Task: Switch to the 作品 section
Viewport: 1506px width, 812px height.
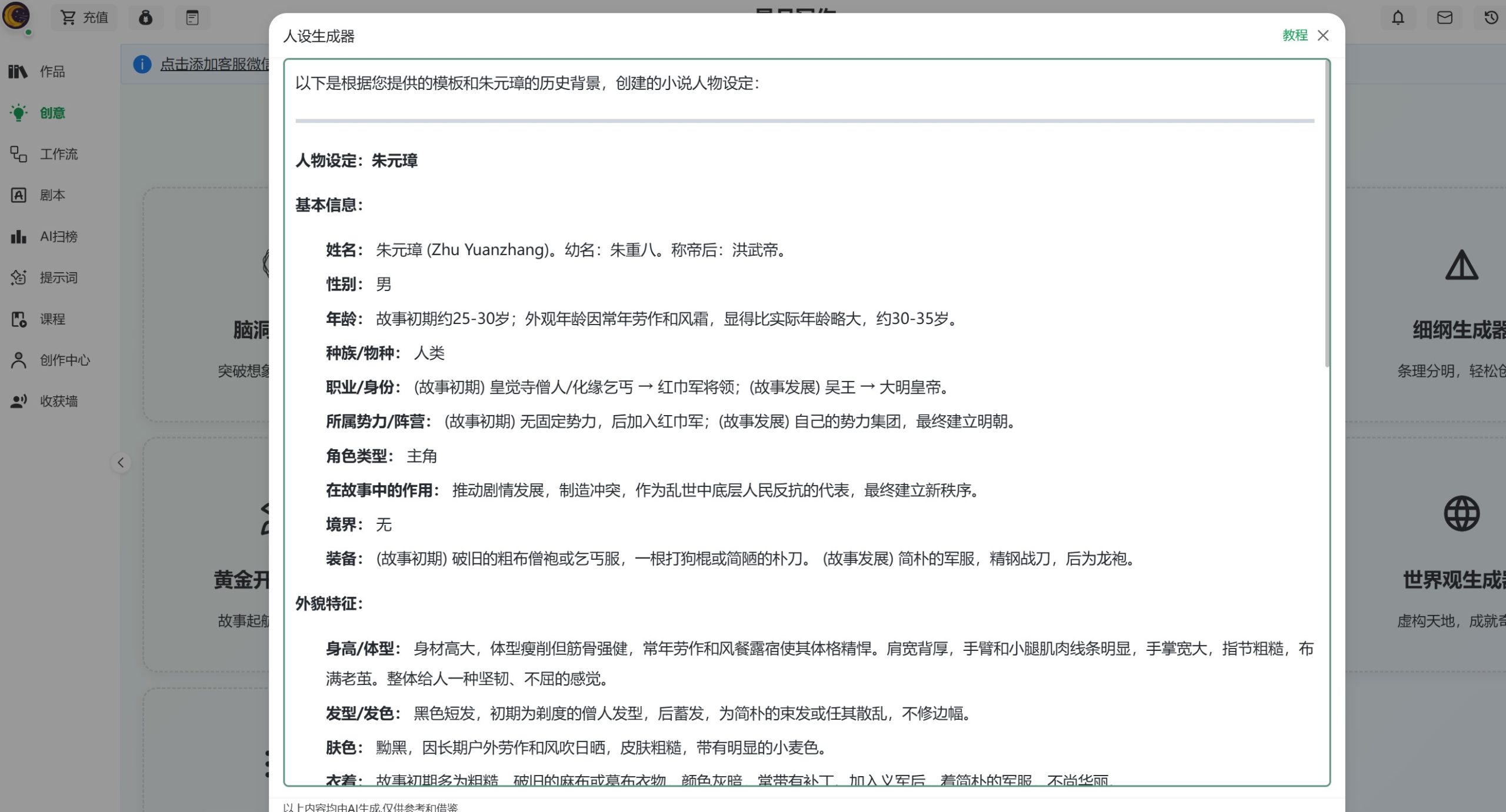Action: [x=52, y=71]
